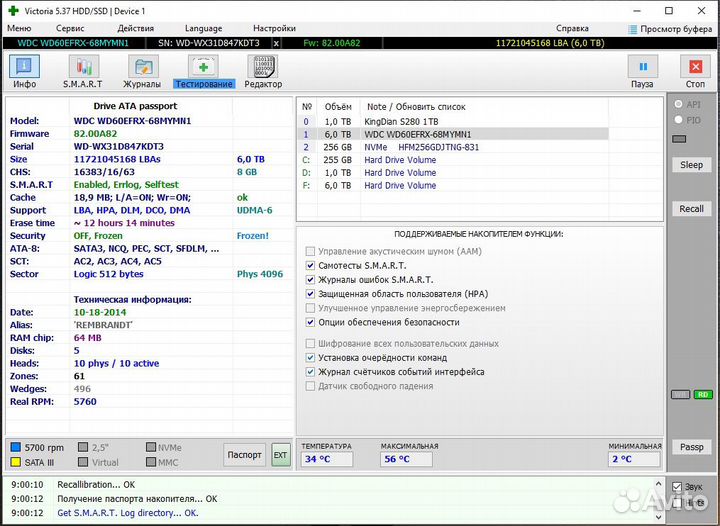Click Get S.M.A.R.T. Log directory log line
This screenshot has width=720, height=526.
[x=128, y=513]
